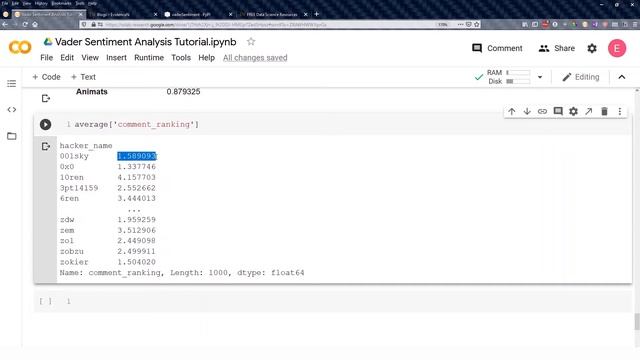This screenshot has height=360, width=640.
Task: Open the Help menu in Colab
Action: tap(207, 58)
